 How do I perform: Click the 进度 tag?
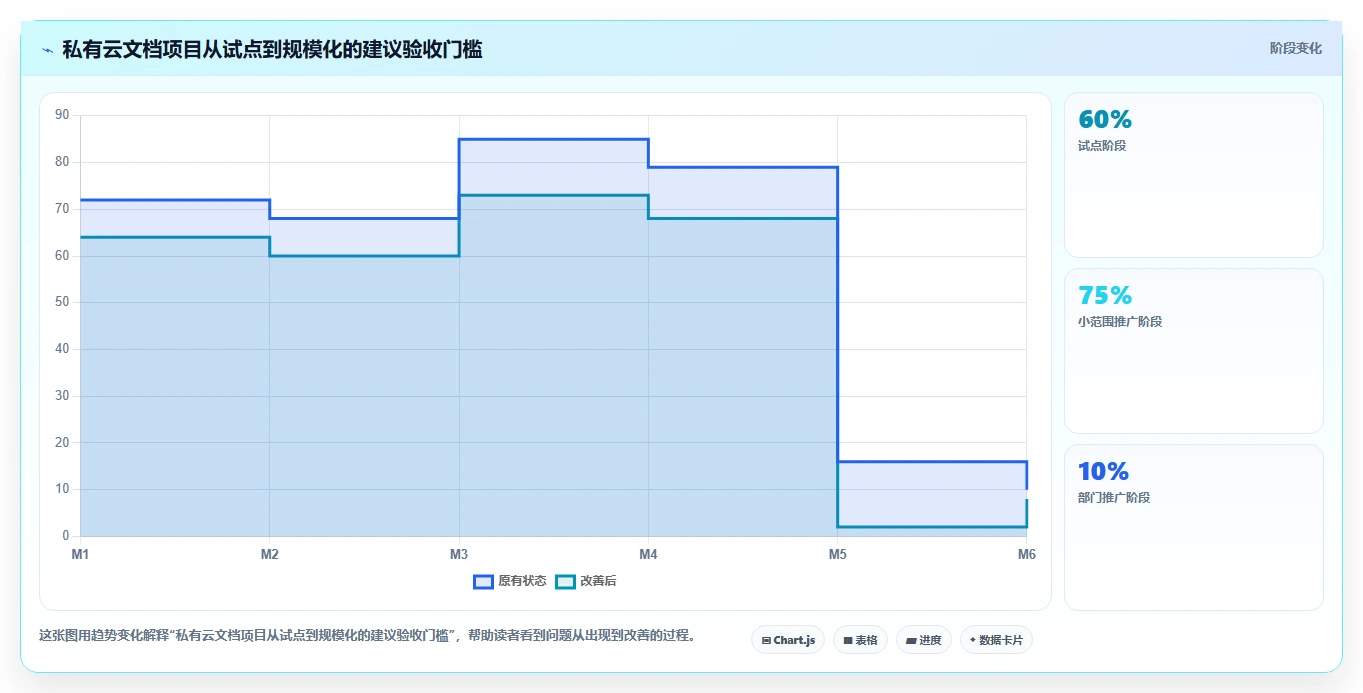[924, 640]
